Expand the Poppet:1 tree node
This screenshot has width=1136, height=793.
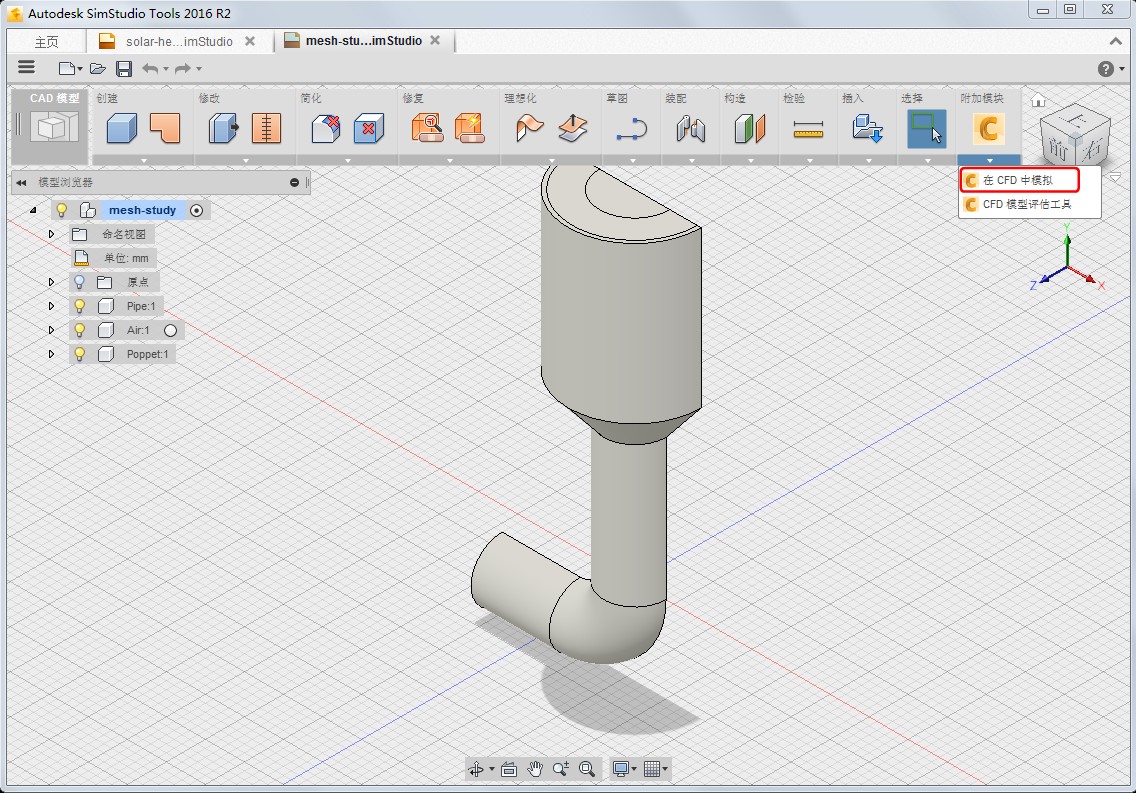pos(51,354)
